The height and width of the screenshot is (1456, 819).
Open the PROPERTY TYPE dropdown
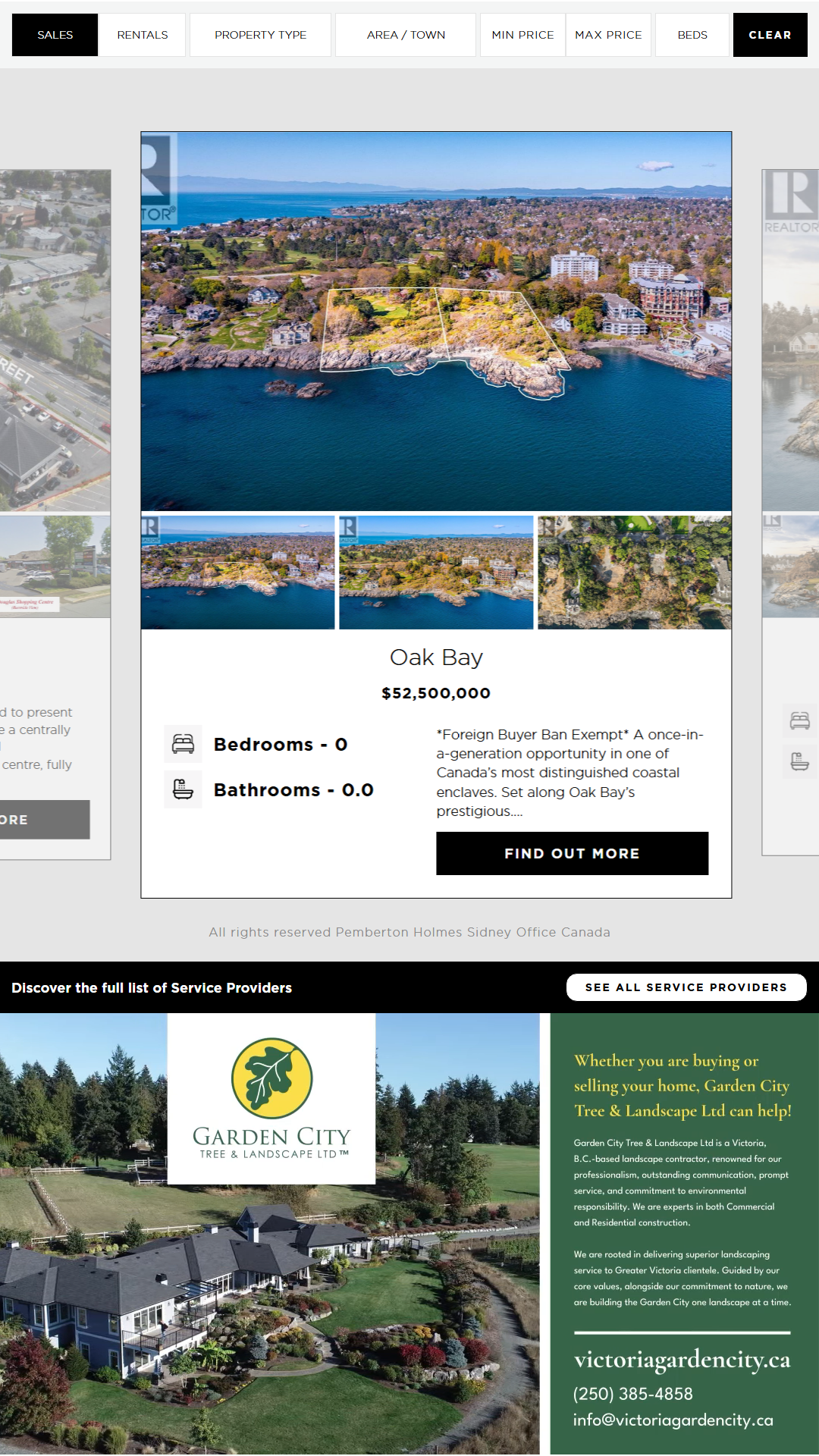[260, 35]
